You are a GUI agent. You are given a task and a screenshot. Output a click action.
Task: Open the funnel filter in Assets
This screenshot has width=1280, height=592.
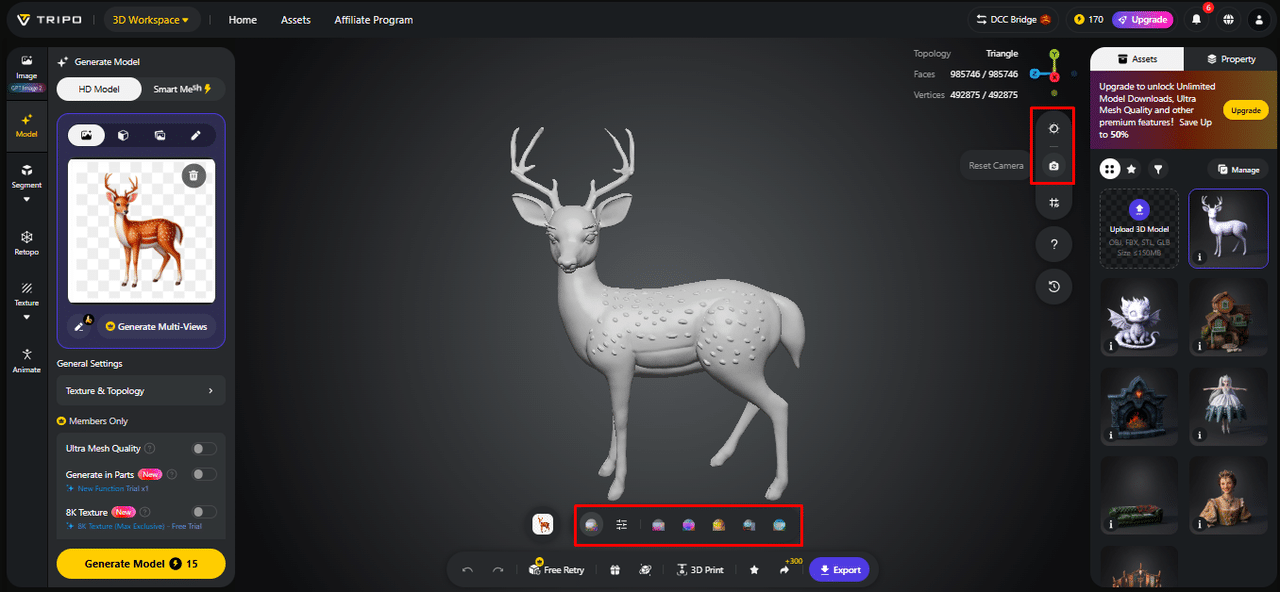(x=1158, y=169)
